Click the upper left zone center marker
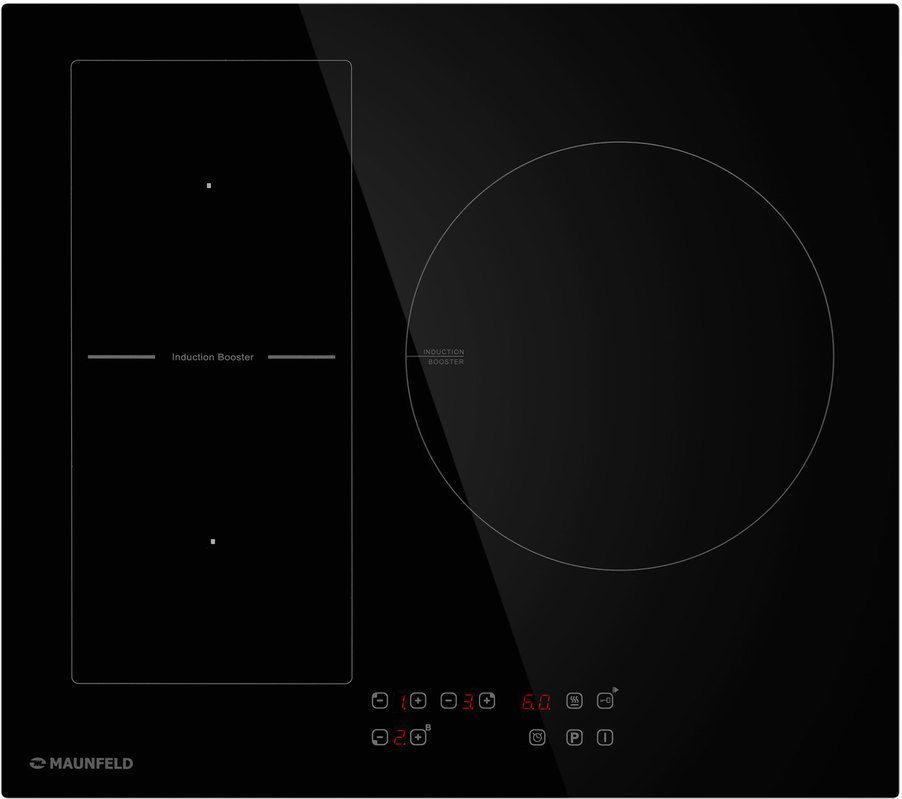 click(x=209, y=185)
